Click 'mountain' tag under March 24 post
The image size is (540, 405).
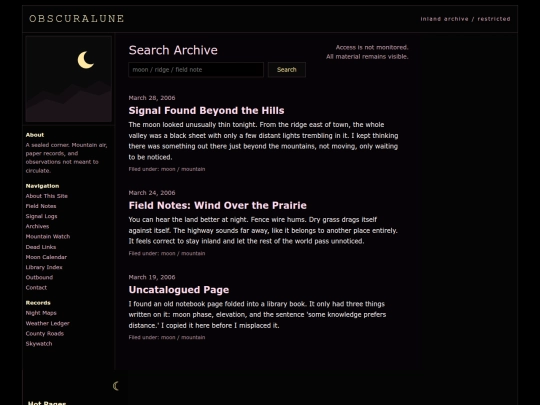tap(193, 253)
